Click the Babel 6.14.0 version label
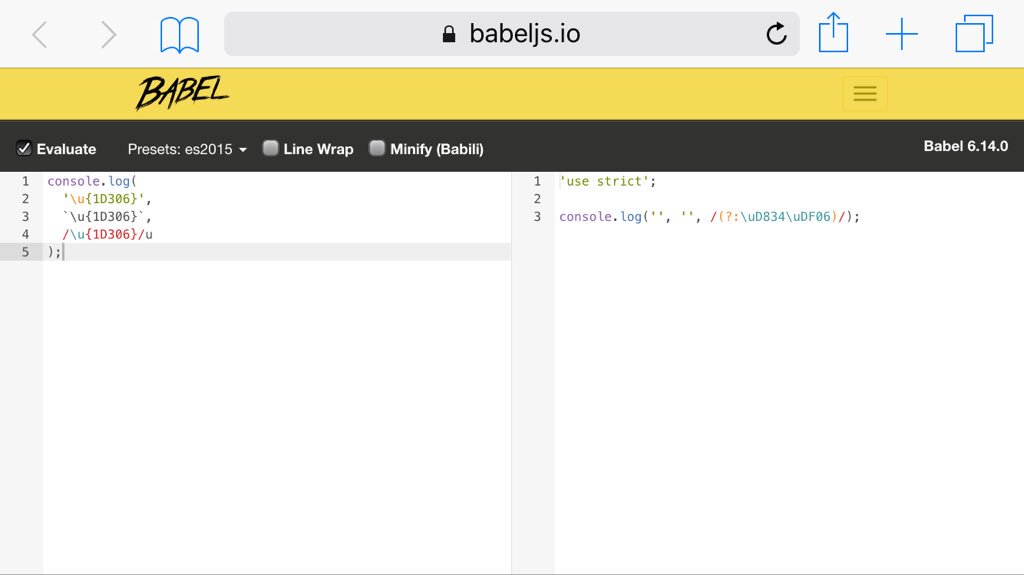The height and width of the screenshot is (575, 1024). [x=965, y=146]
